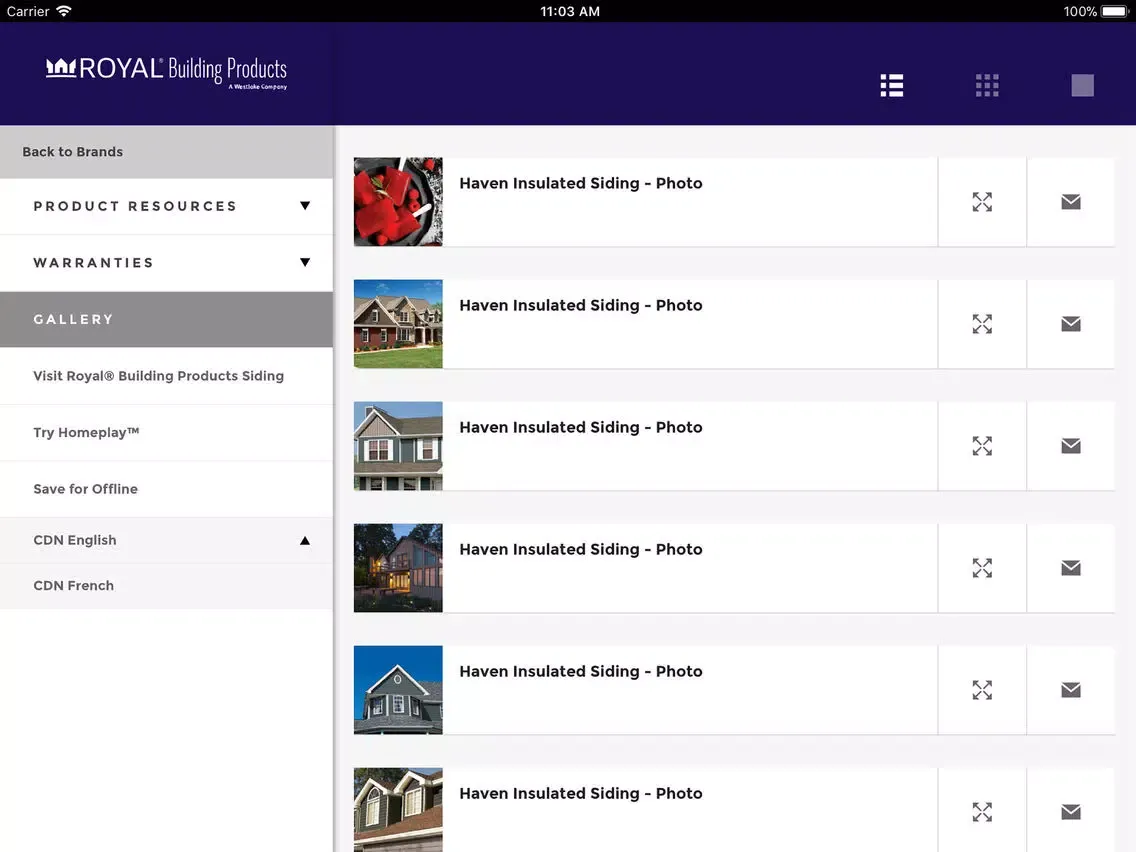Expand the gray gable blue sky photo
Screen dimensions: 1136x852
point(982,690)
